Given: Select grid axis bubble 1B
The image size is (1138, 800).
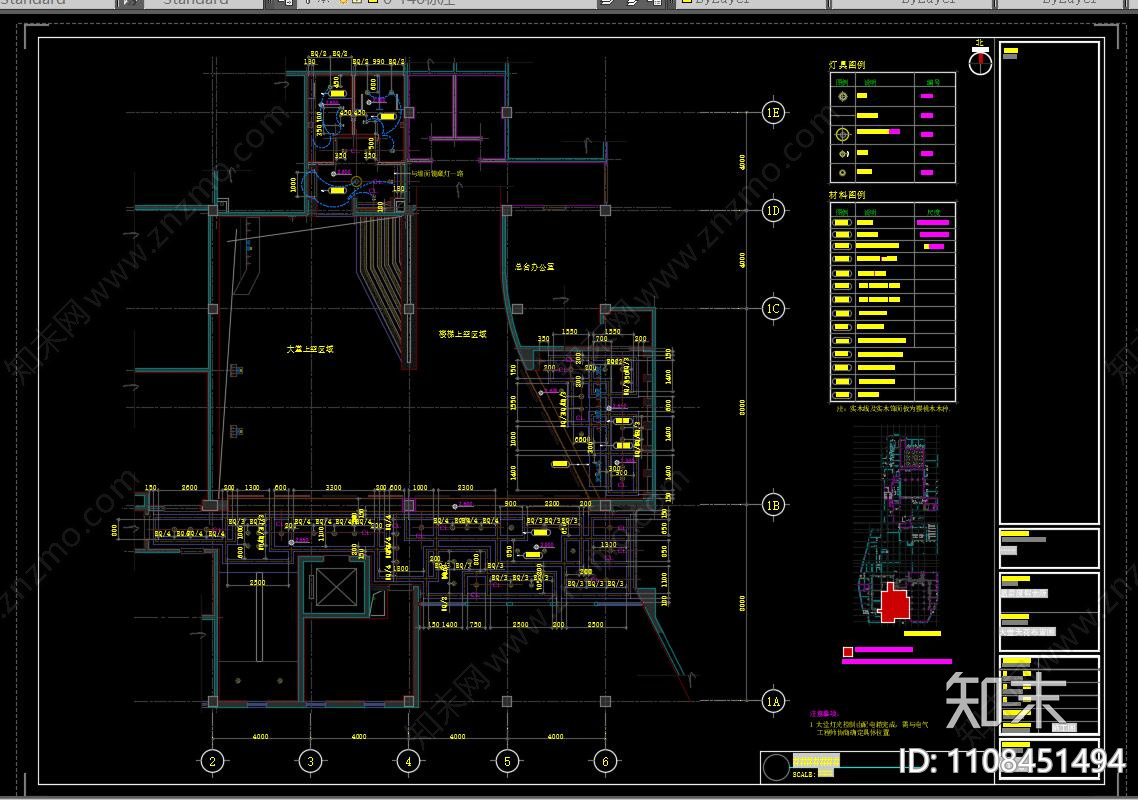Looking at the screenshot, I should (773, 505).
